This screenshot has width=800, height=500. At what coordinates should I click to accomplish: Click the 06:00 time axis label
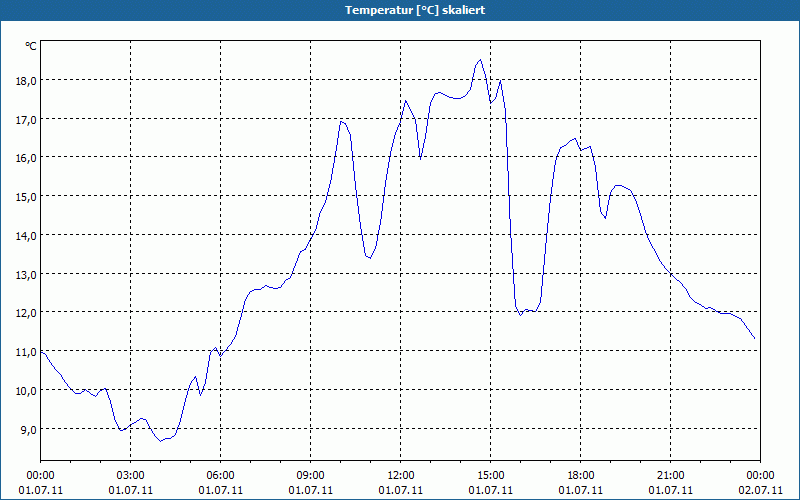tap(220, 476)
